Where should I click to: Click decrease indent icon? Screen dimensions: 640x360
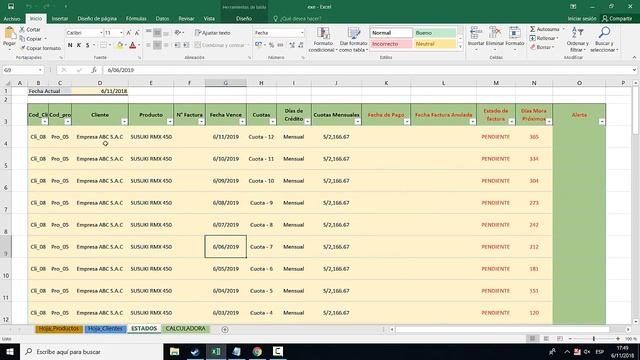(178, 45)
